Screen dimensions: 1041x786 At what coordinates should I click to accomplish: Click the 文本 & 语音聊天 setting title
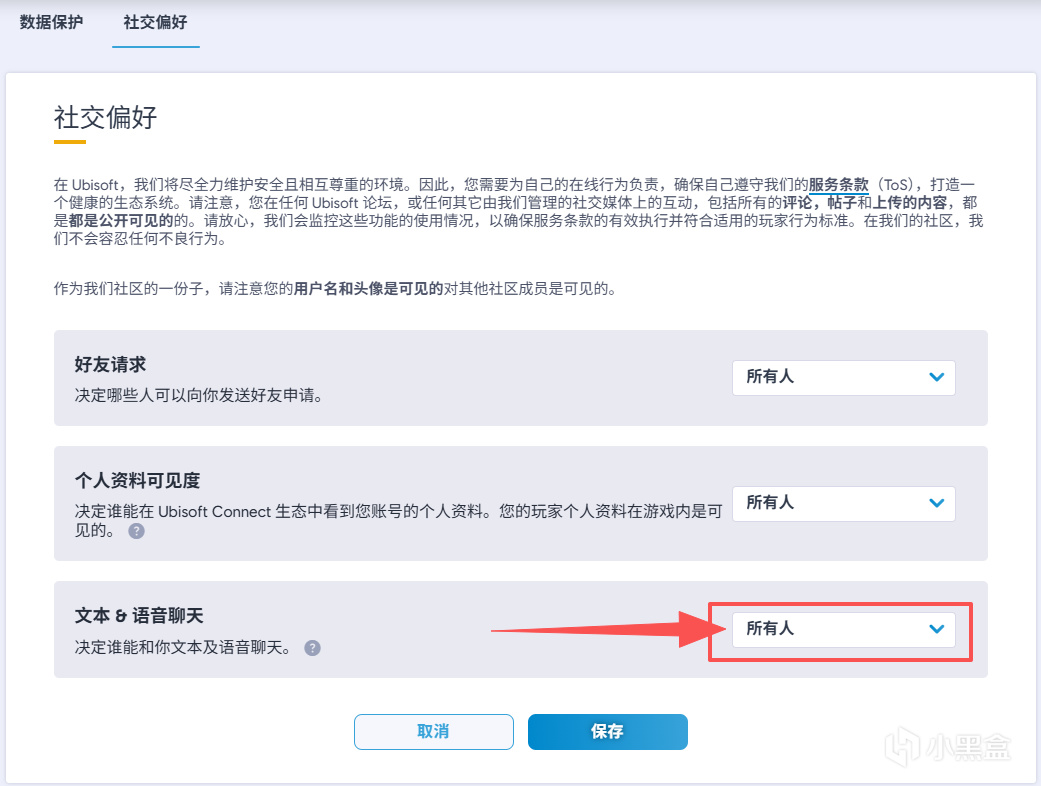point(139,616)
